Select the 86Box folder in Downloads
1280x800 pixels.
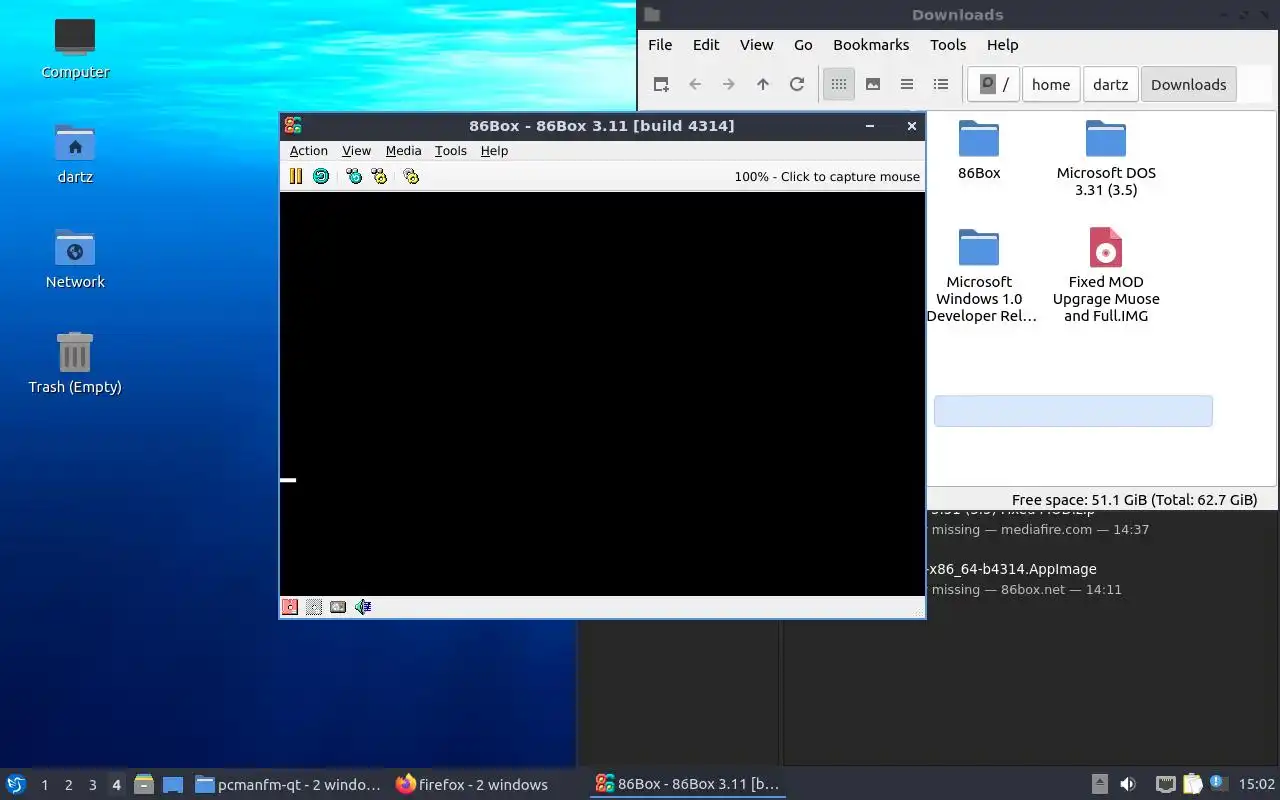click(x=979, y=150)
